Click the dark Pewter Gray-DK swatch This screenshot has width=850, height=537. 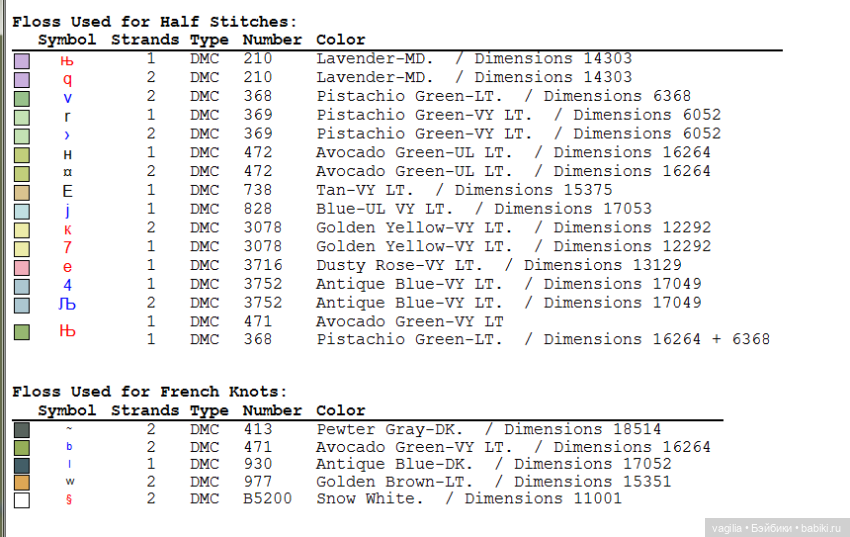[22, 430]
